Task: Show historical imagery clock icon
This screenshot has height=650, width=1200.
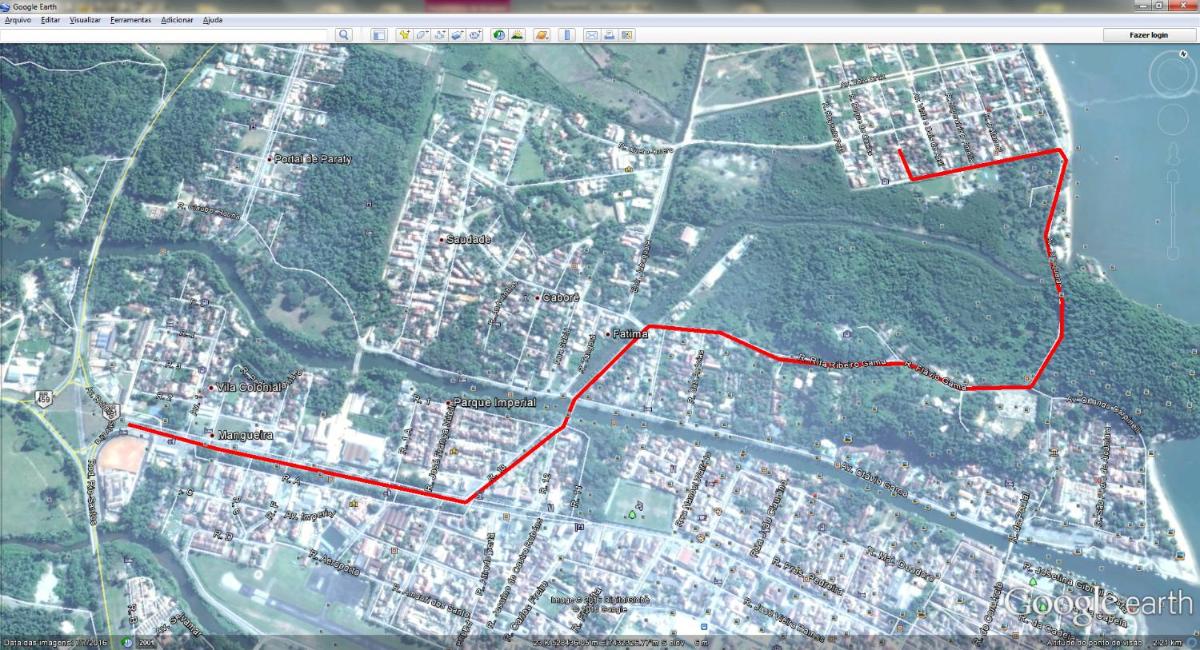Action: [x=499, y=35]
